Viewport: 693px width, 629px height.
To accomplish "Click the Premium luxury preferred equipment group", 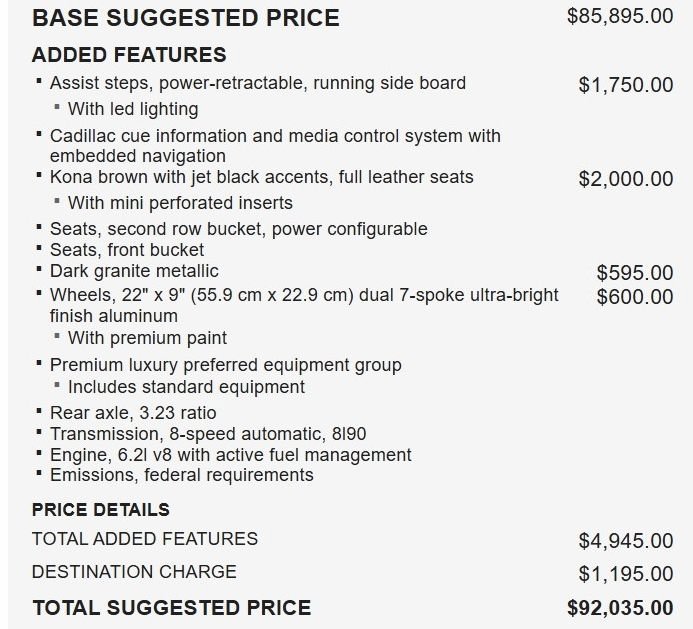I will coord(225,366).
